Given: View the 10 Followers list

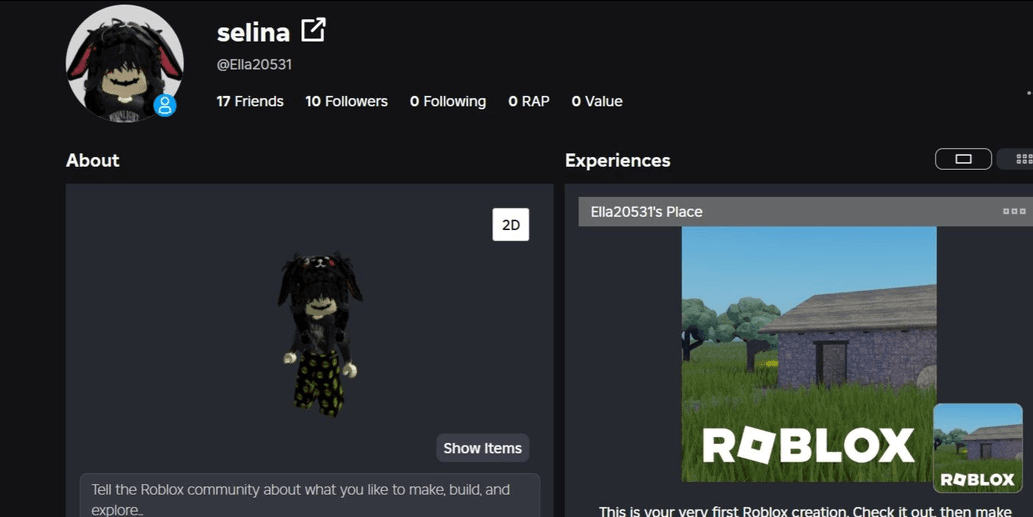Looking at the screenshot, I should 347,101.
